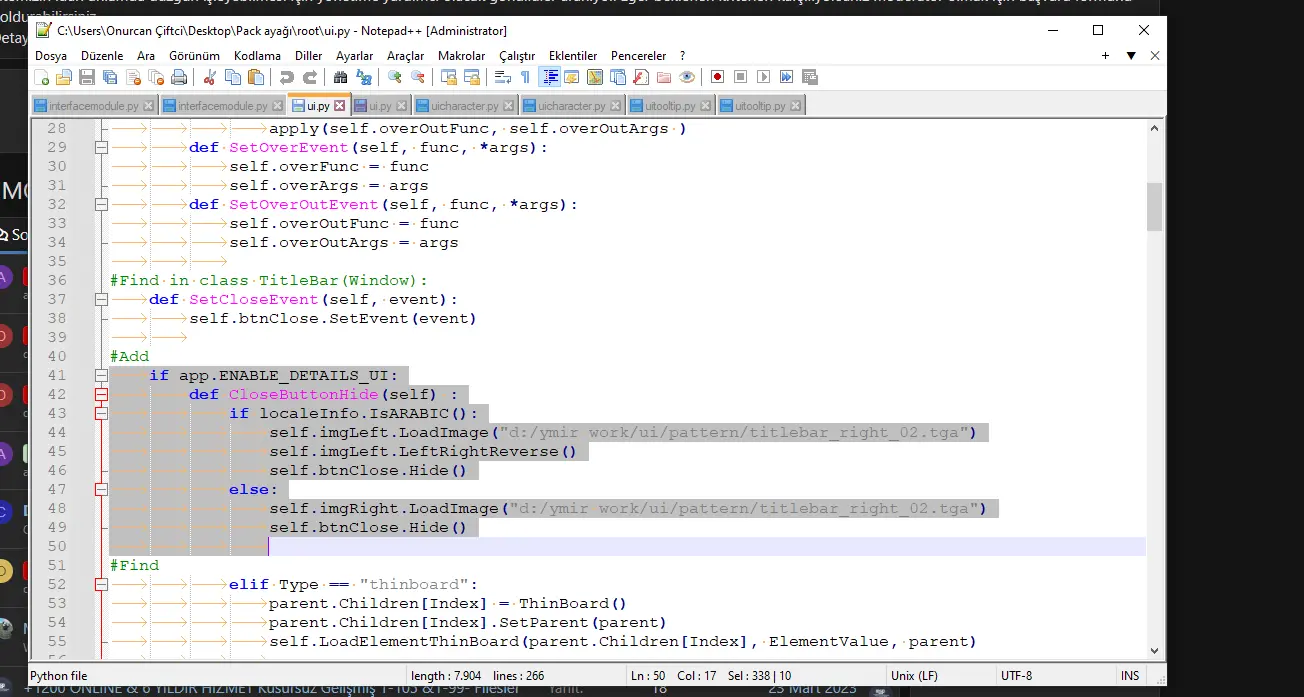The height and width of the screenshot is (697, 1304).
Task: Open the Eklentiler menu
Action: click(573, 56)
